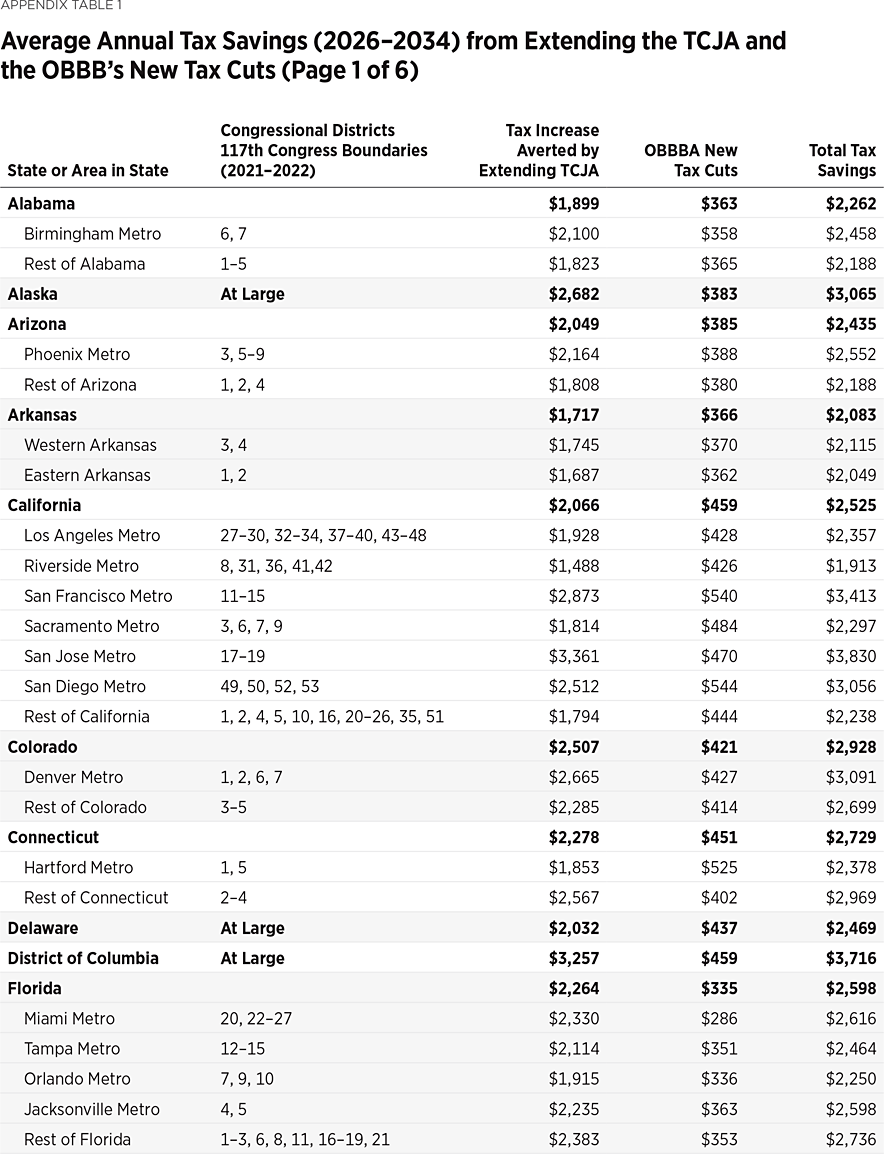Select the Birmingham Metro row label
This screenshot has height=1154, width=884.
[92, 234]
